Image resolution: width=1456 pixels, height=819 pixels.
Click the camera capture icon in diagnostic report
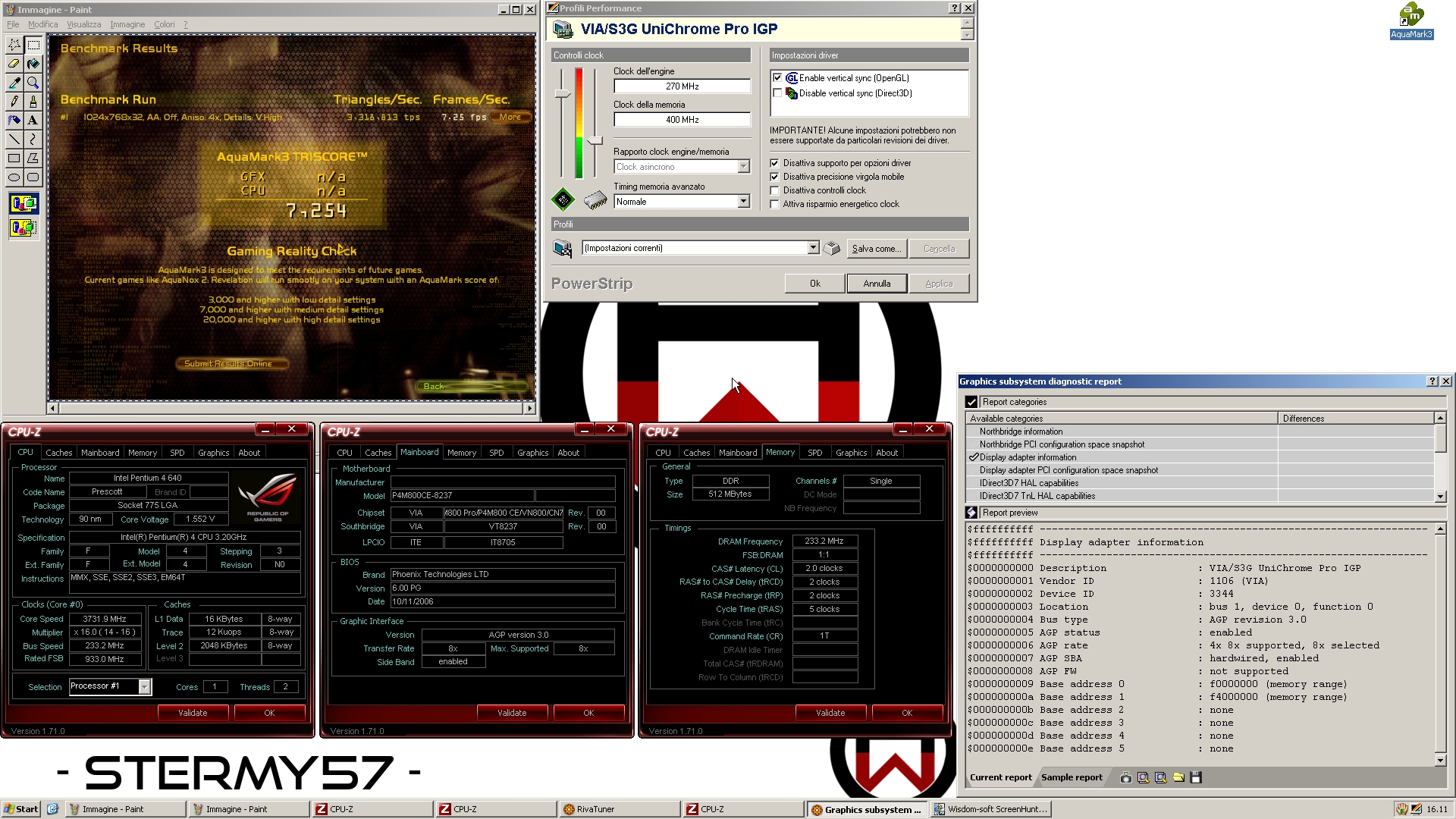click(1125, 777)
